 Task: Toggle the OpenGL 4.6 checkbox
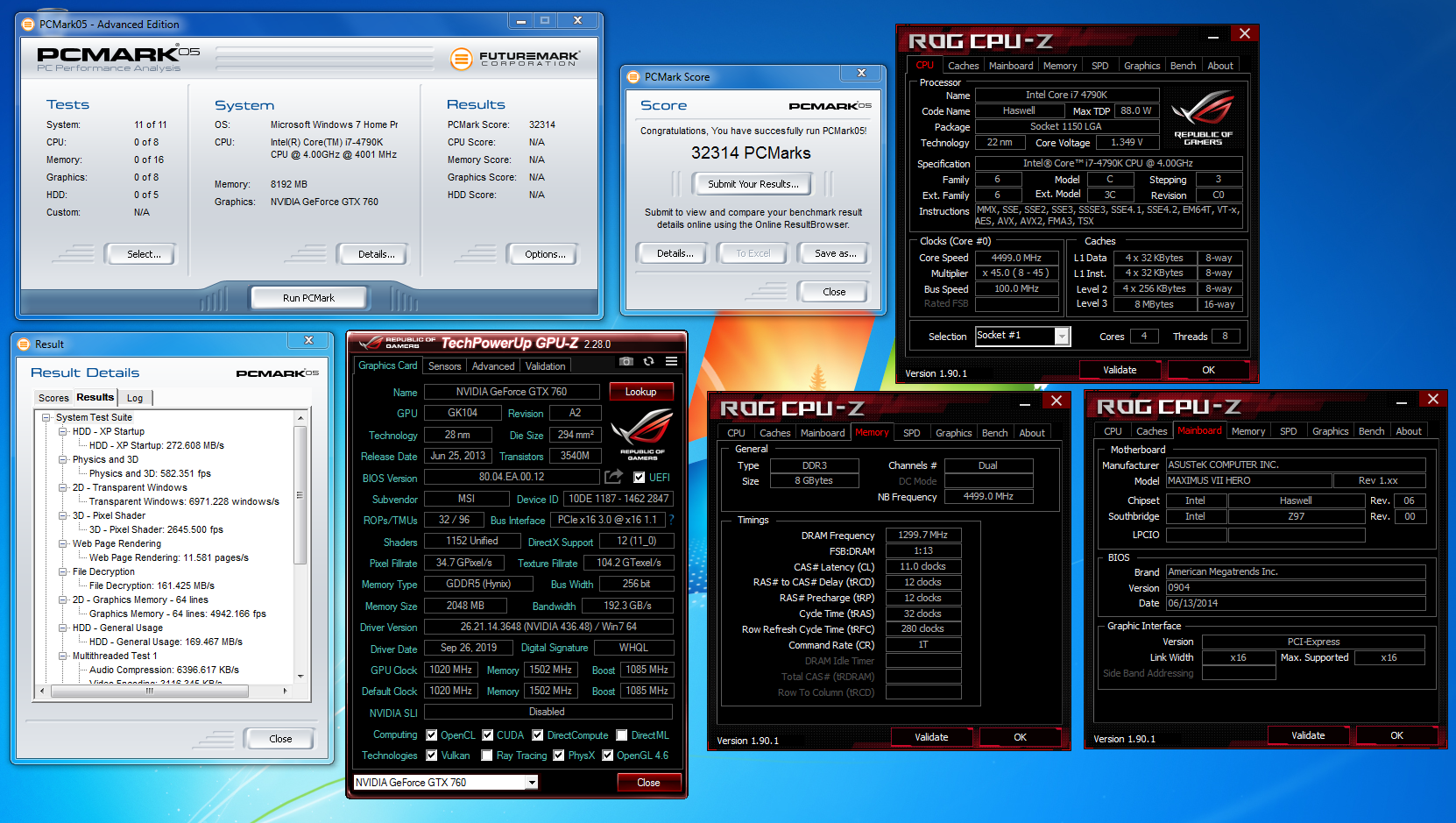pos(607,755)
